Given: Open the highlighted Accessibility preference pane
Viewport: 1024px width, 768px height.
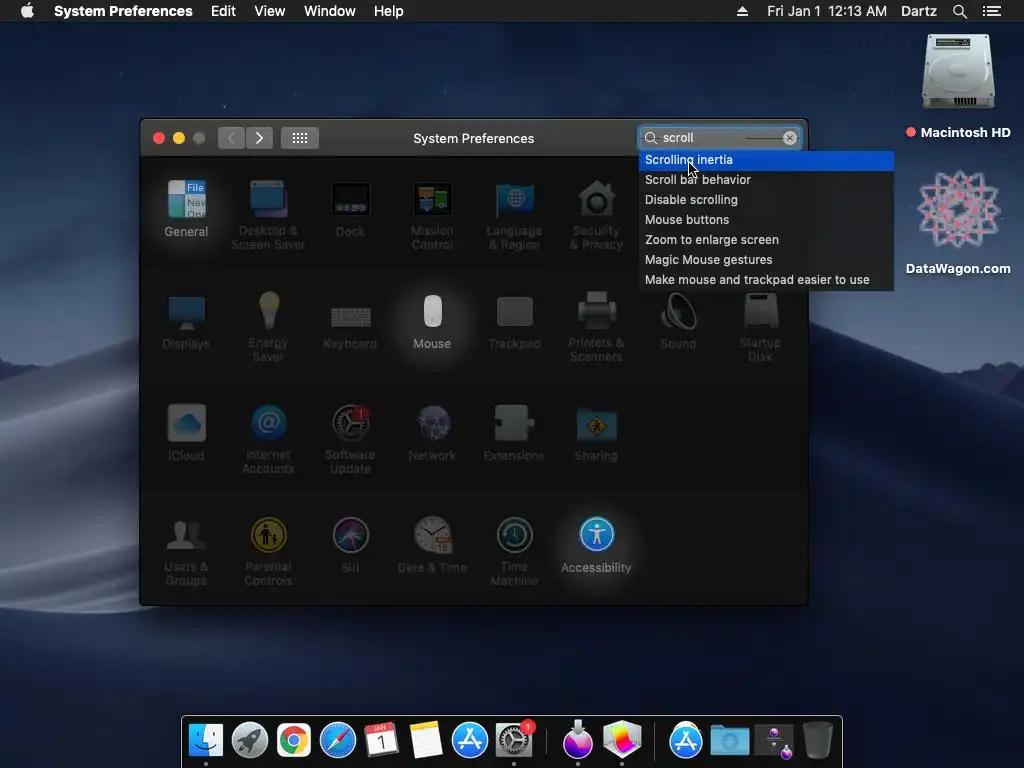Looking at the screenshot, I should pyautogui.click(x=596, y=545).
